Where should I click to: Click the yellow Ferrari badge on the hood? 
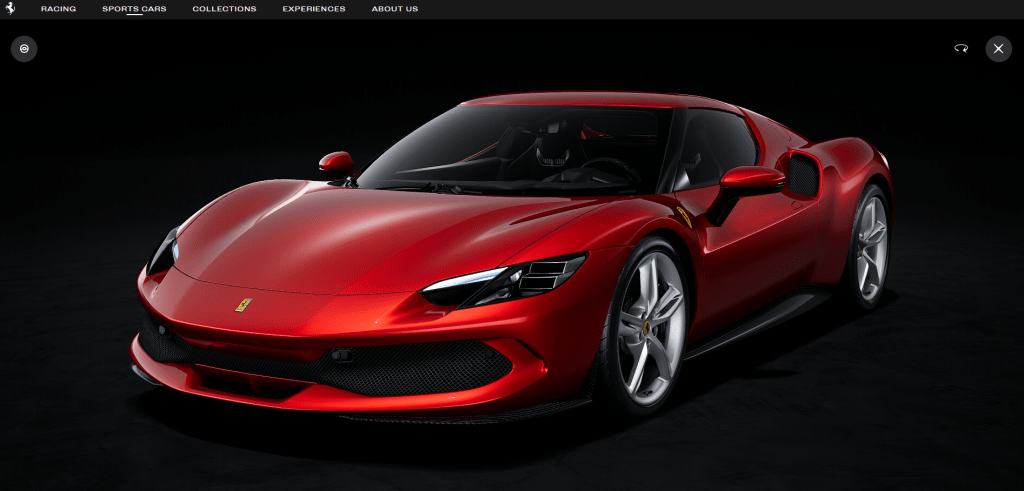tap(242, 302)
